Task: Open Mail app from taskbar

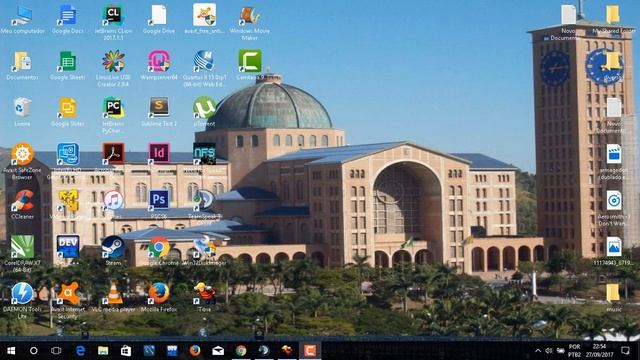Action: pos(218,351)
